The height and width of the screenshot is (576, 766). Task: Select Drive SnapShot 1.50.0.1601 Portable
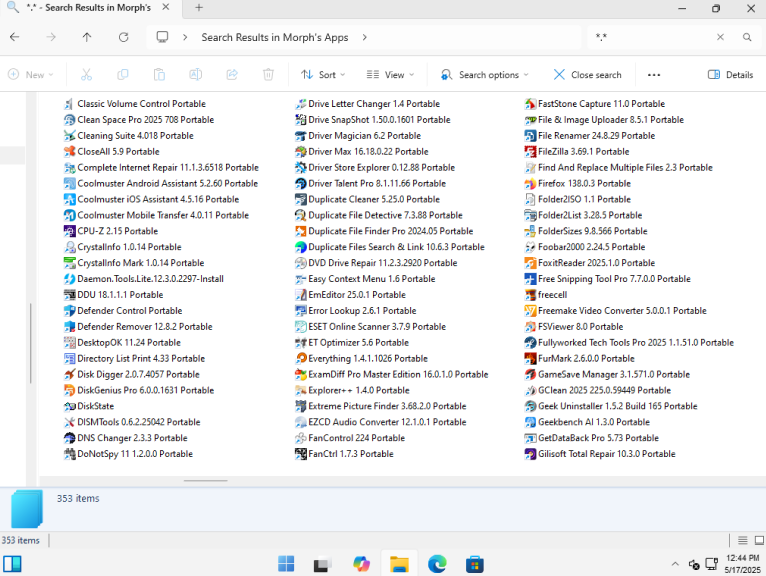click(373, 120)
